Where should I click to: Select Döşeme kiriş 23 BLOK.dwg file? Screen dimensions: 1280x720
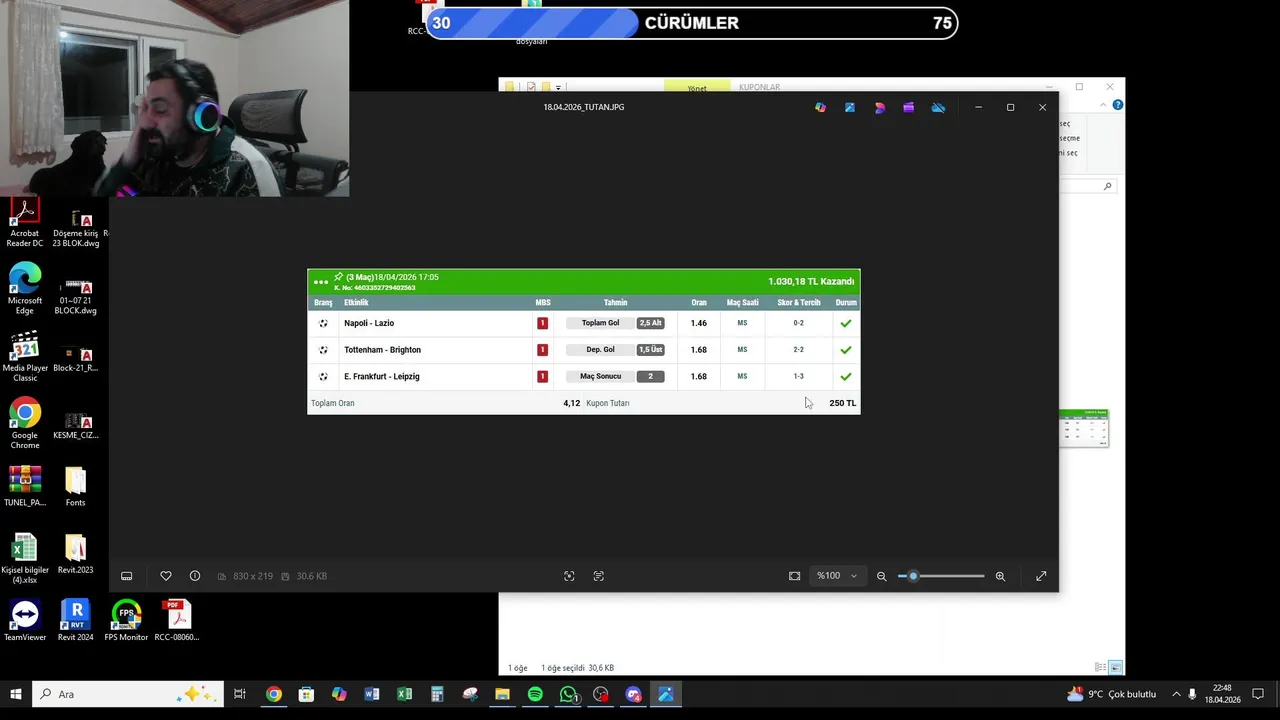(x=76, y=229)
